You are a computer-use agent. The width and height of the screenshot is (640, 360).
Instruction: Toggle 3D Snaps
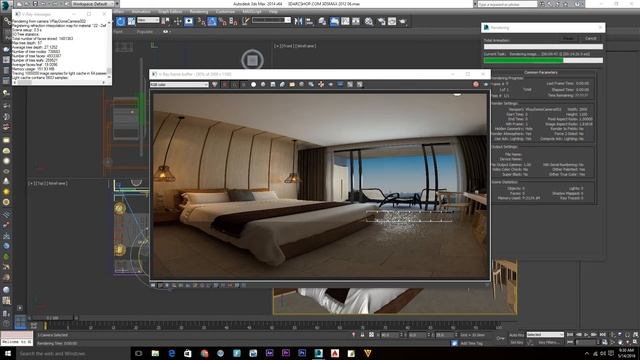[201, 21]
